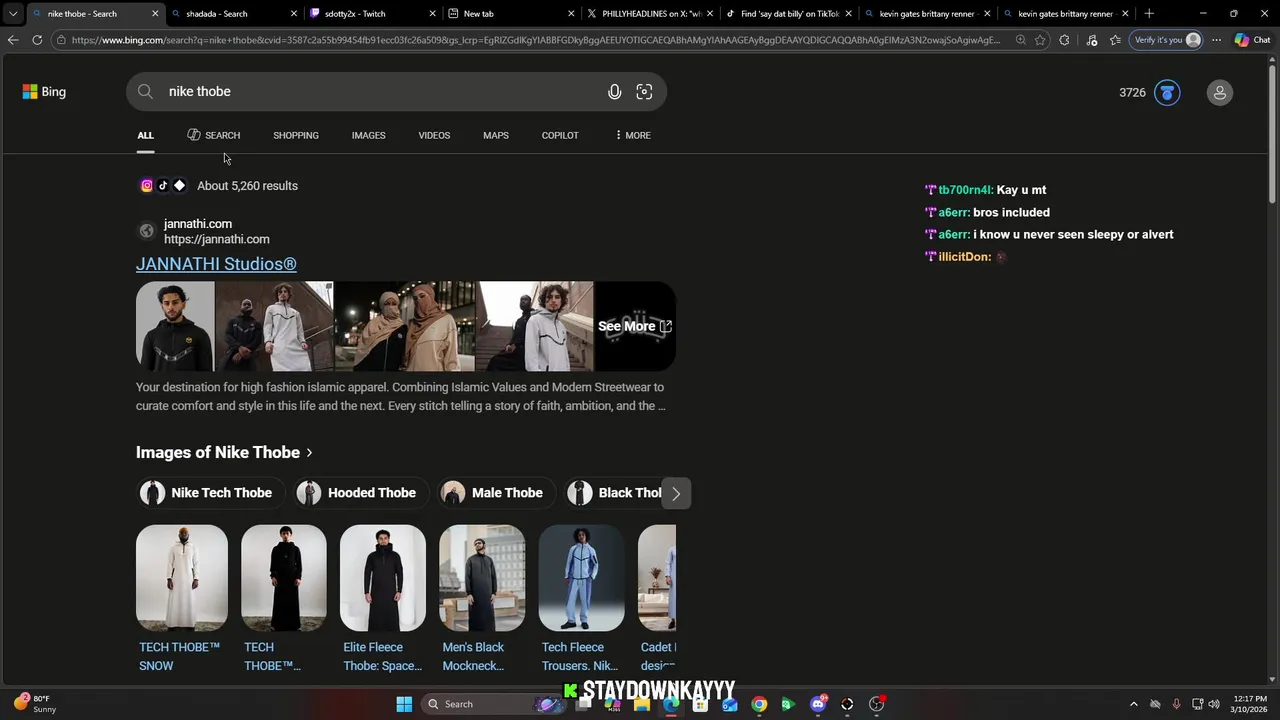Open the volume speaker tray icon
This screenshot has width=1280, height=720.
click(1214, 704)
